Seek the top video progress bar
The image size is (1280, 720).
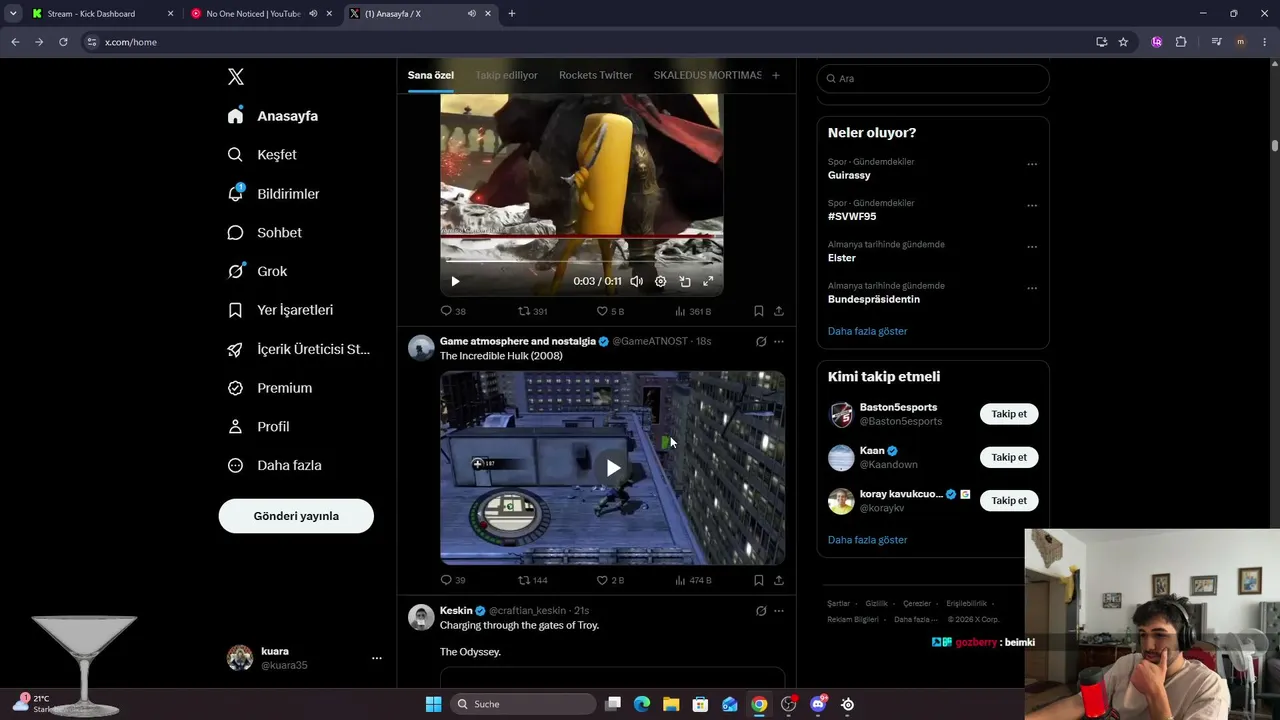pyautogui.click(x=582, y=263)
